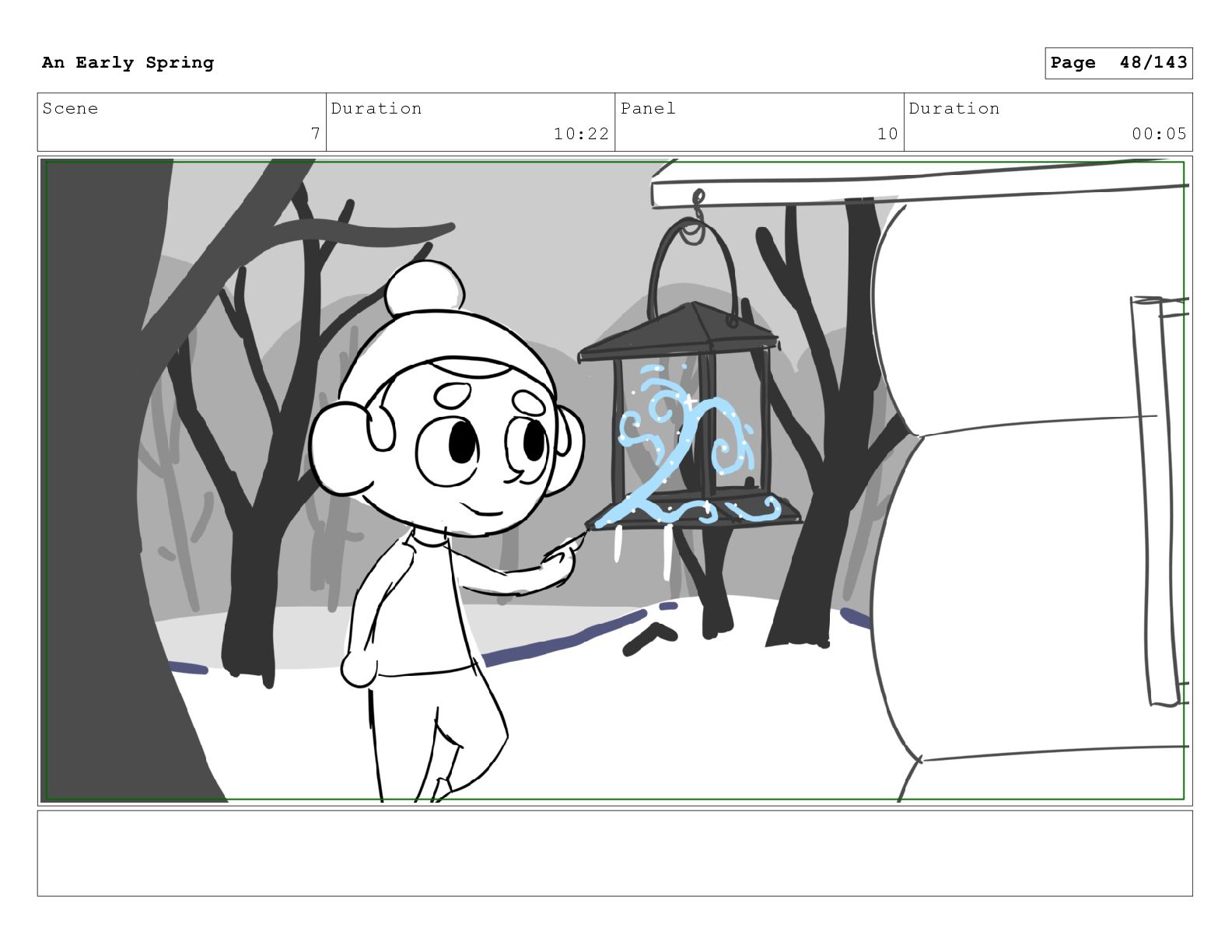Viewport: 1232px width, 952px height.
Task: Click the 'Panel' label
Action: coord(648,109)
